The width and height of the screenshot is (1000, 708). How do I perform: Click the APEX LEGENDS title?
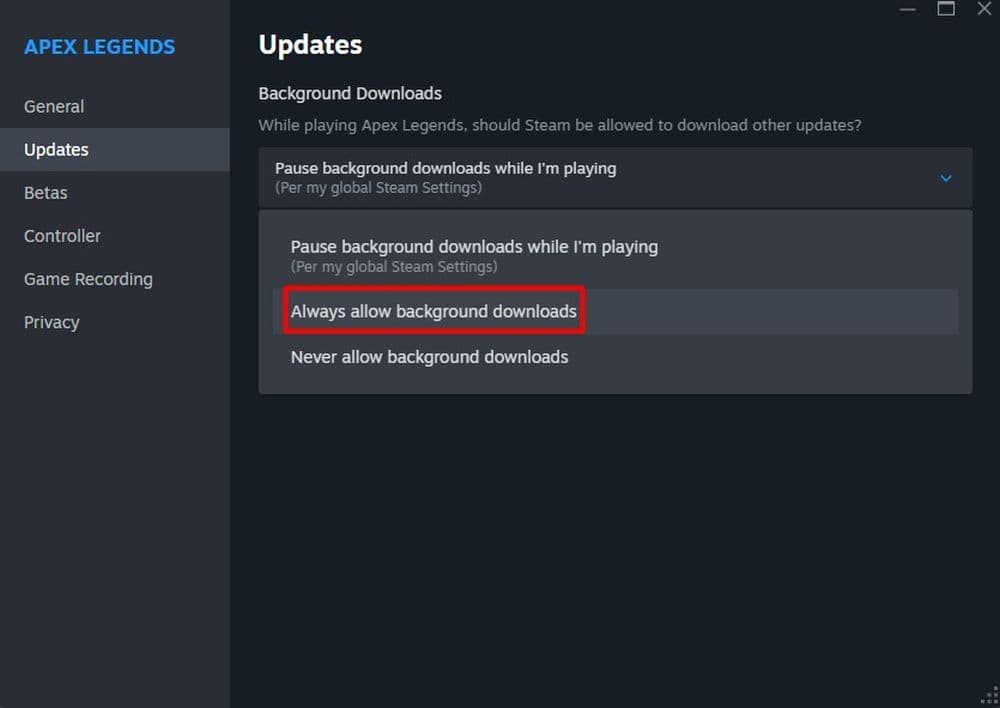click(x=99, y=47)
